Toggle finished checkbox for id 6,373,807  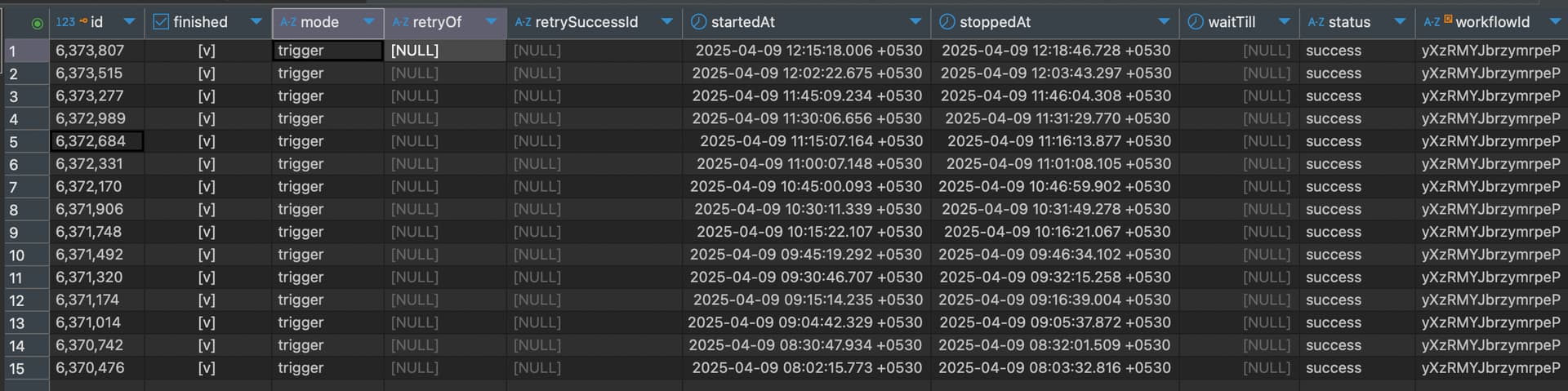coord(207,51)
